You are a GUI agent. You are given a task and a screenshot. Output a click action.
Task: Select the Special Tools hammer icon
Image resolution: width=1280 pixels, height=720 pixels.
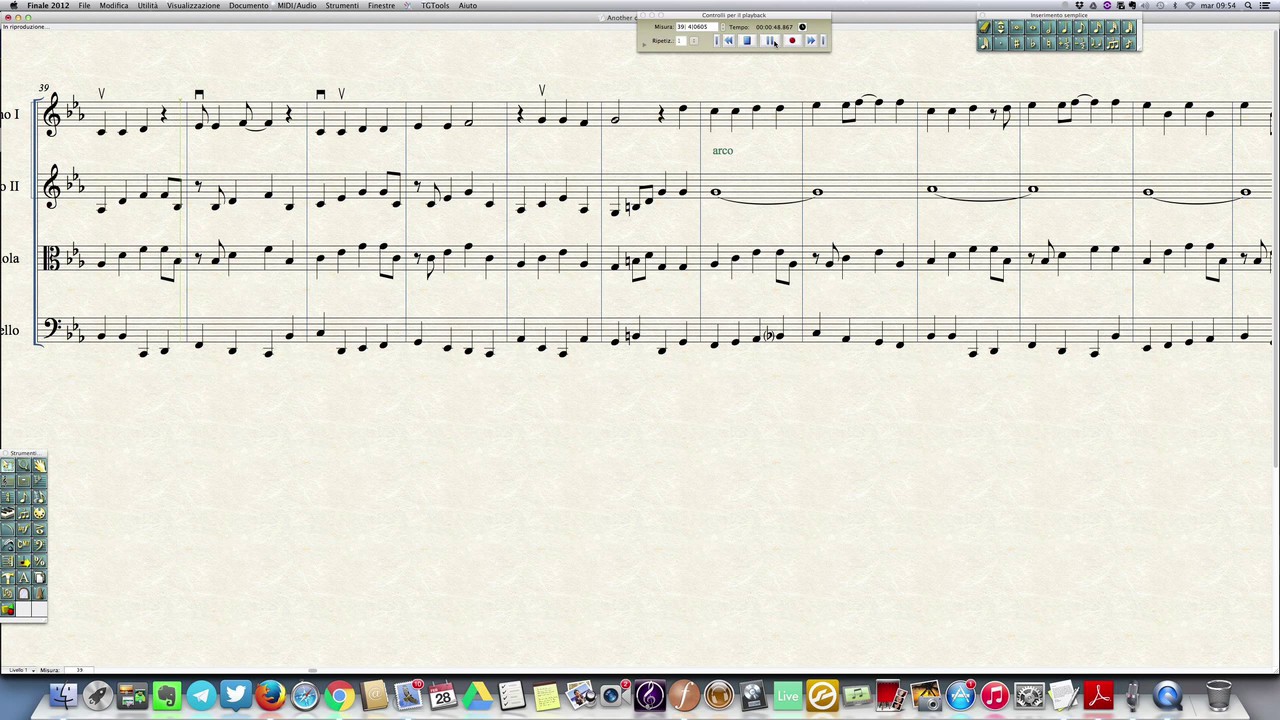pos(8,577)
